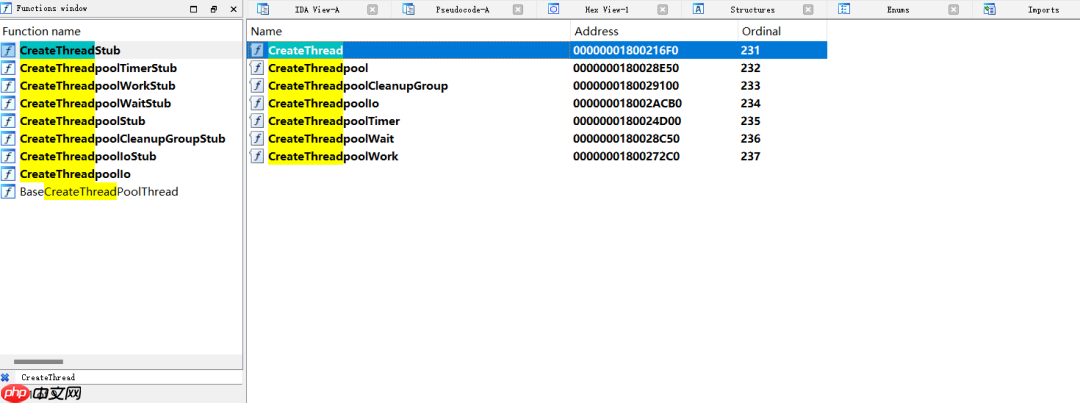The height and width of the screenshot is (403, 1080).
Task: Select the CreateThreadpoolIo export name
Action: pos(323,103)
